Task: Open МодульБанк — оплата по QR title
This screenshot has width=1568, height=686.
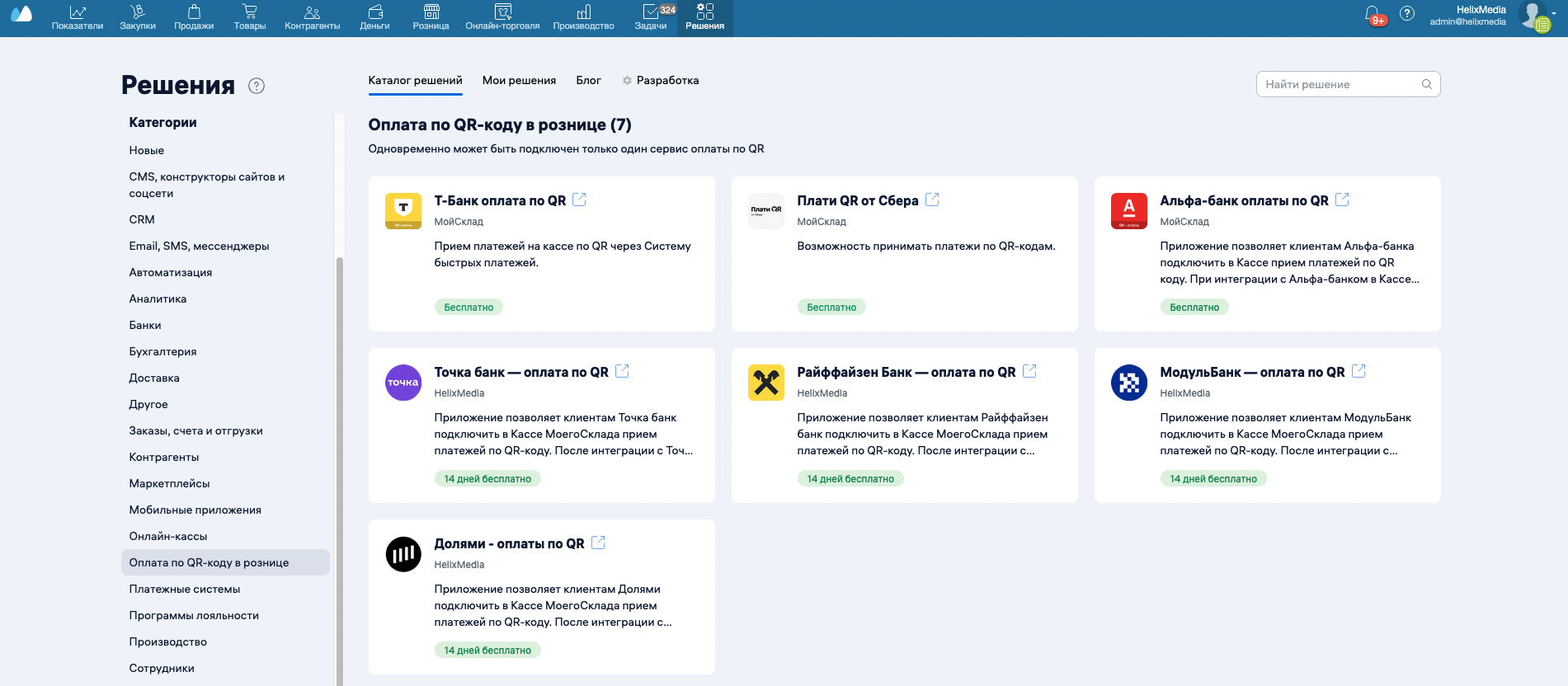Action: tap(1252, 372)
